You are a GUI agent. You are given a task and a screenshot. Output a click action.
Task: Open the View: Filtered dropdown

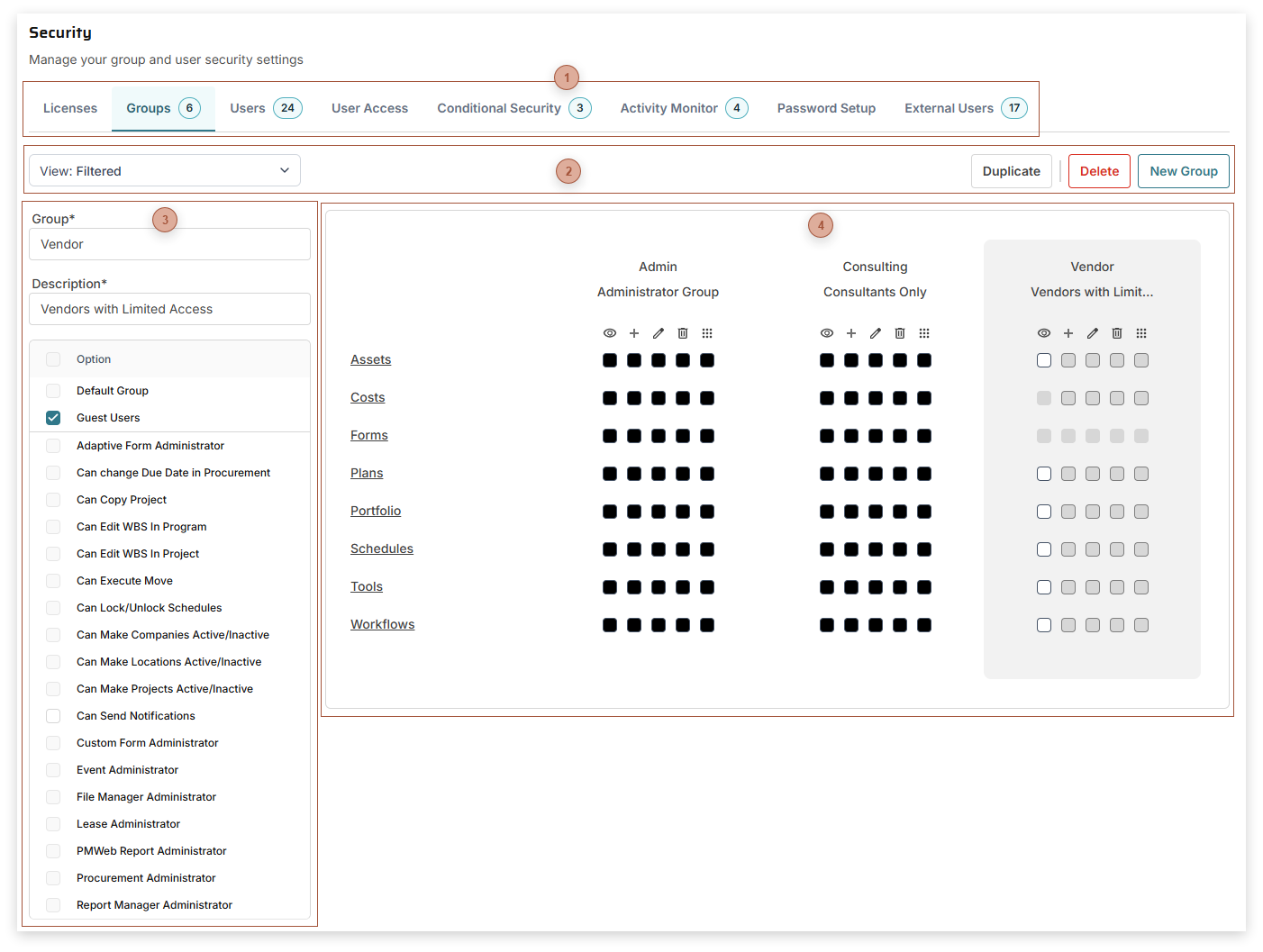point(165,171)
